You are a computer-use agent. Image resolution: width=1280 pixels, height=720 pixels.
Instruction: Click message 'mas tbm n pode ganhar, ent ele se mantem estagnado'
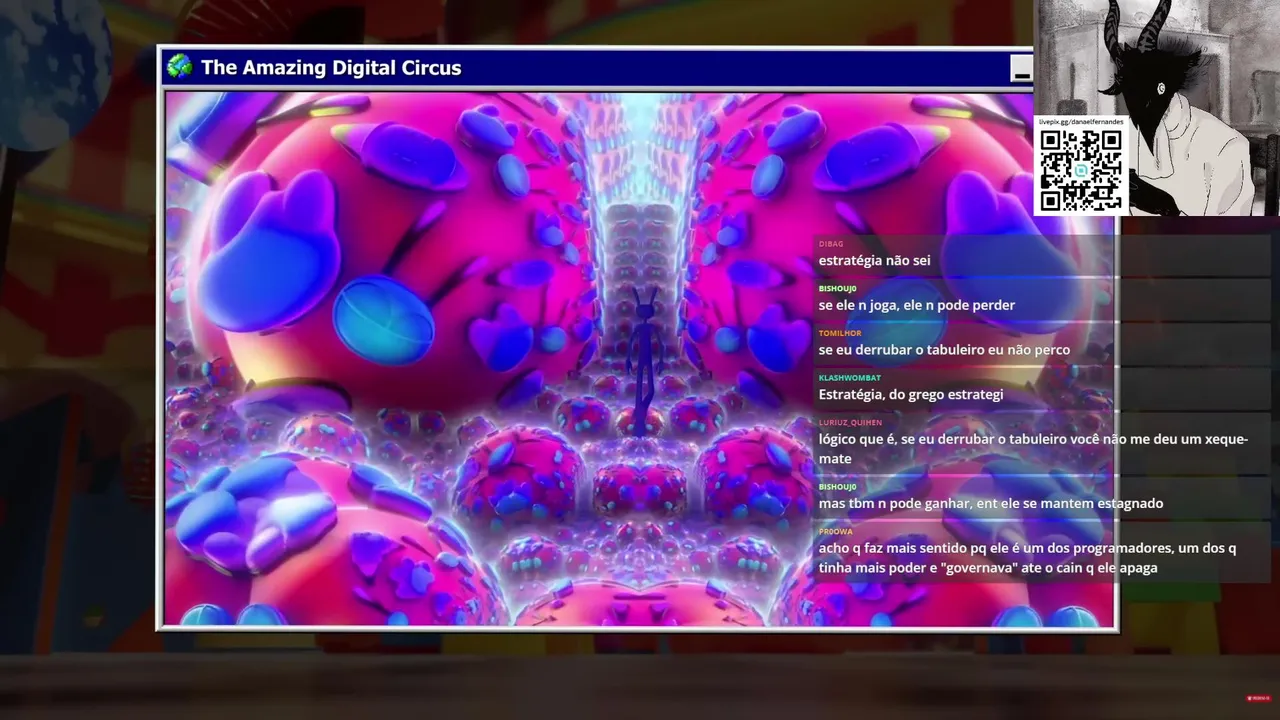[991, 503]
